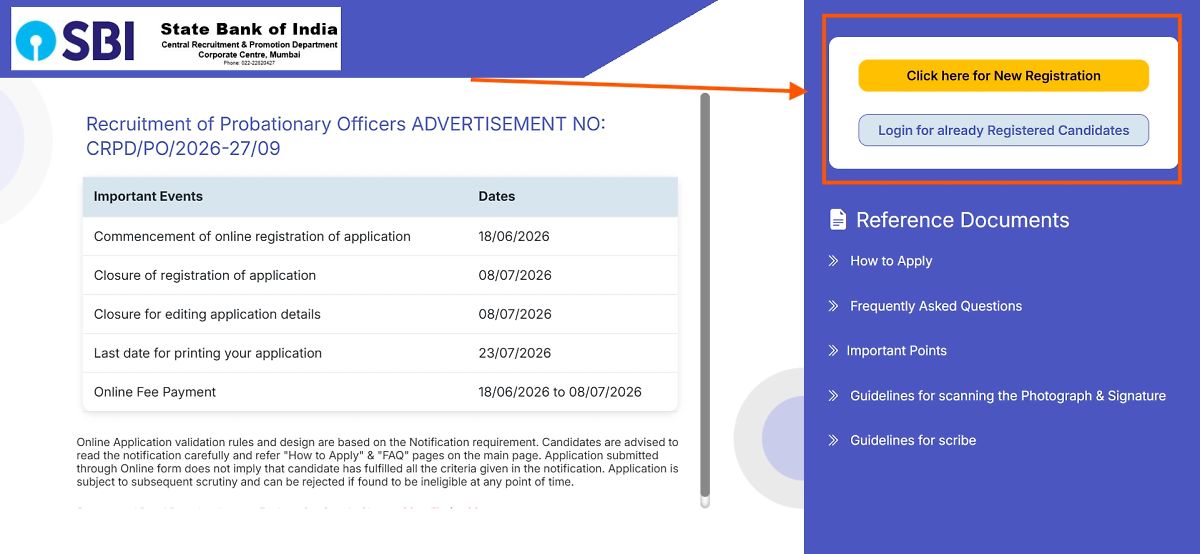
Task: Select Last date for printing your application
Action: [x=208, y=353]
